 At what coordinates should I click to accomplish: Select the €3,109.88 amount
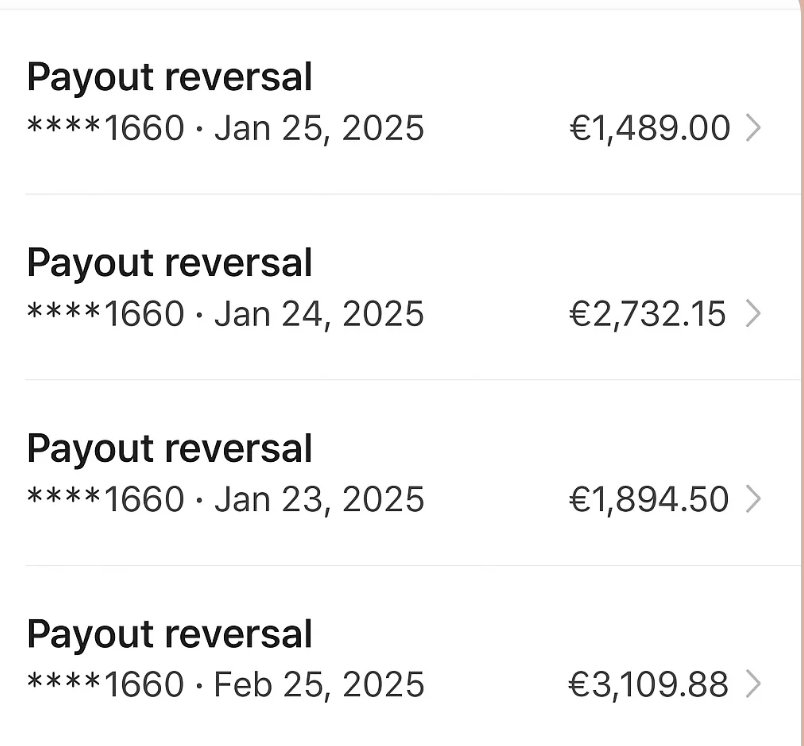click(x=649, y=685)
